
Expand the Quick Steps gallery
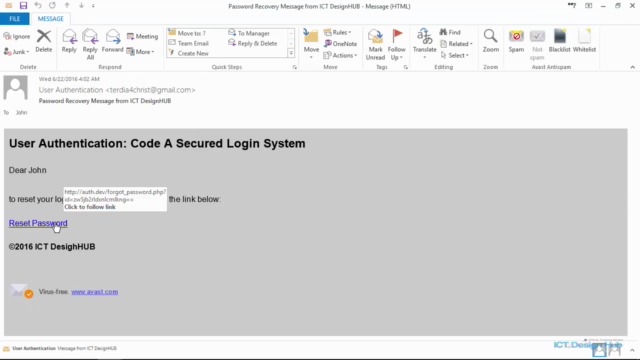pyautogui.click(x=291, y=53)
